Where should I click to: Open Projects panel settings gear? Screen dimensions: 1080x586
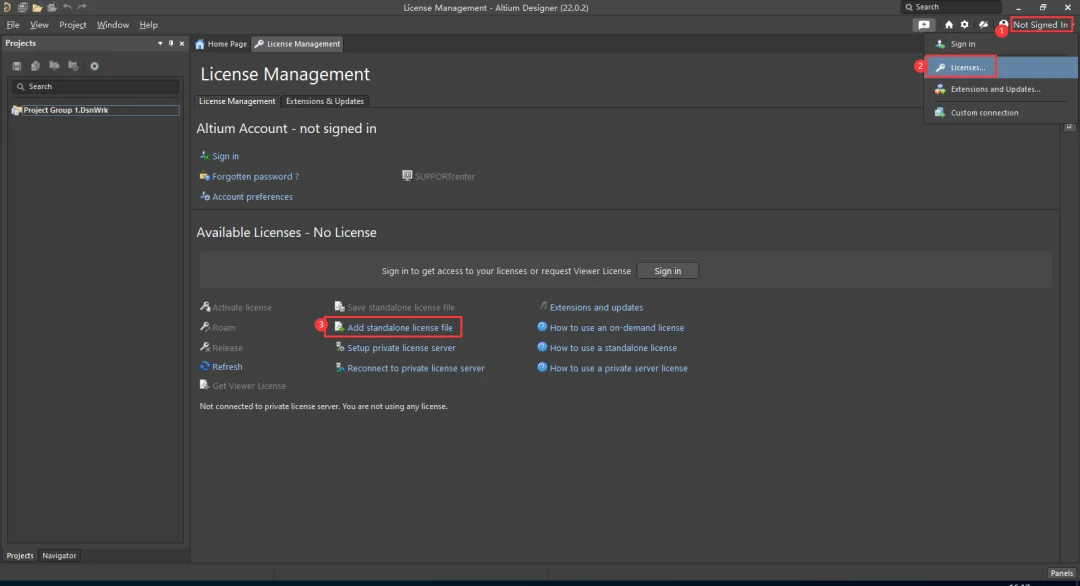pos(94,66)
